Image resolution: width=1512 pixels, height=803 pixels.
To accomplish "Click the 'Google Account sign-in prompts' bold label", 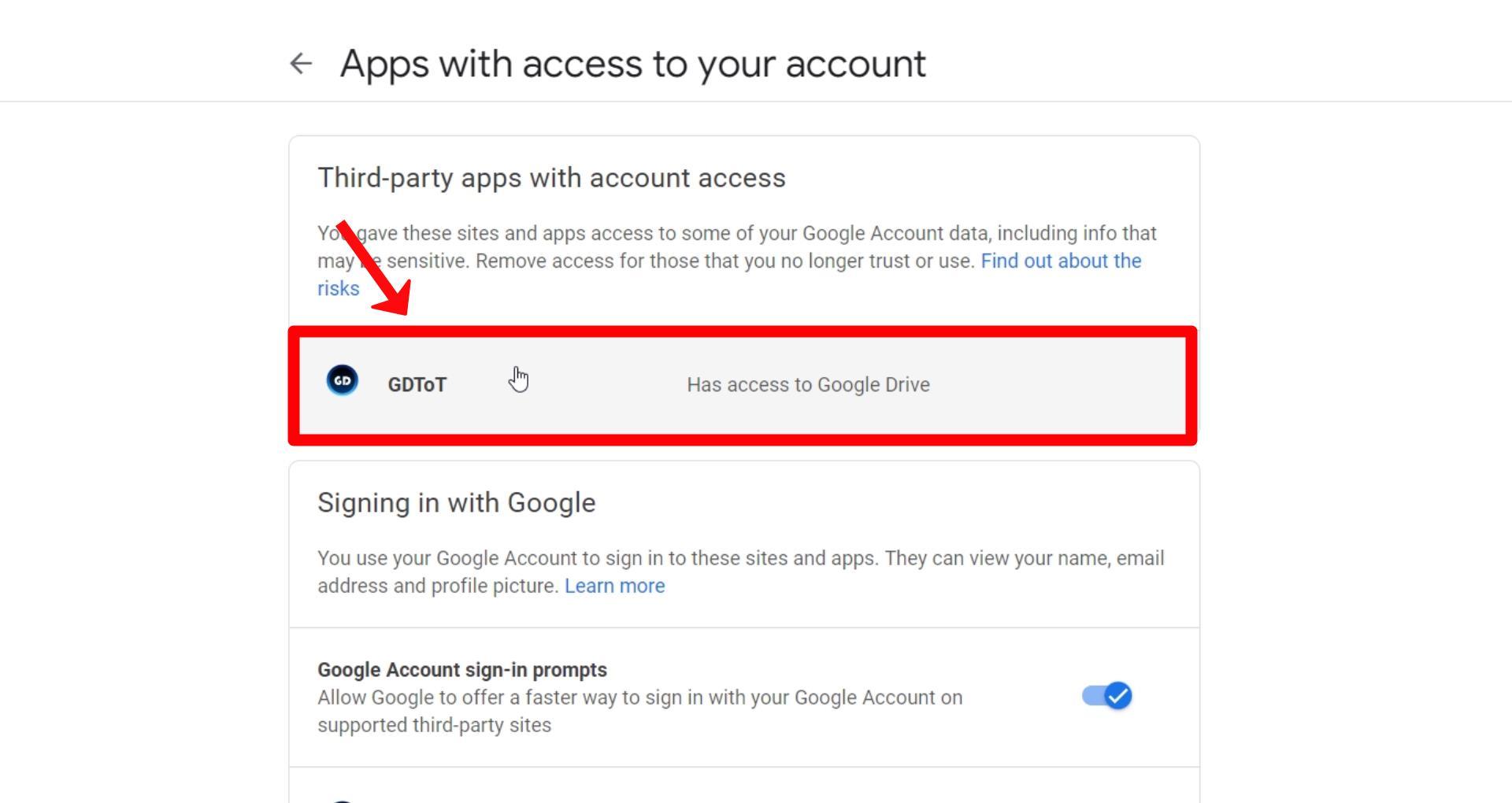I will (x=462, y=670).
